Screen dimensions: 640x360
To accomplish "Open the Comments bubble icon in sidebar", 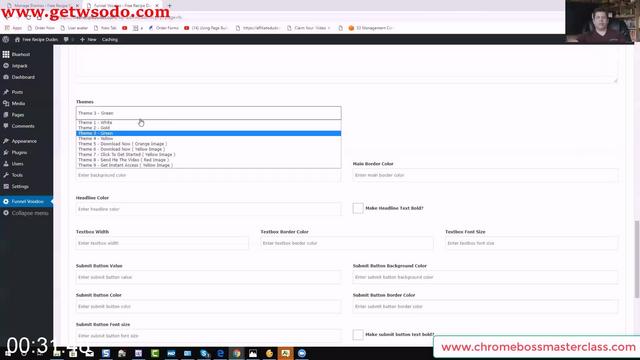I will (6, 126).
